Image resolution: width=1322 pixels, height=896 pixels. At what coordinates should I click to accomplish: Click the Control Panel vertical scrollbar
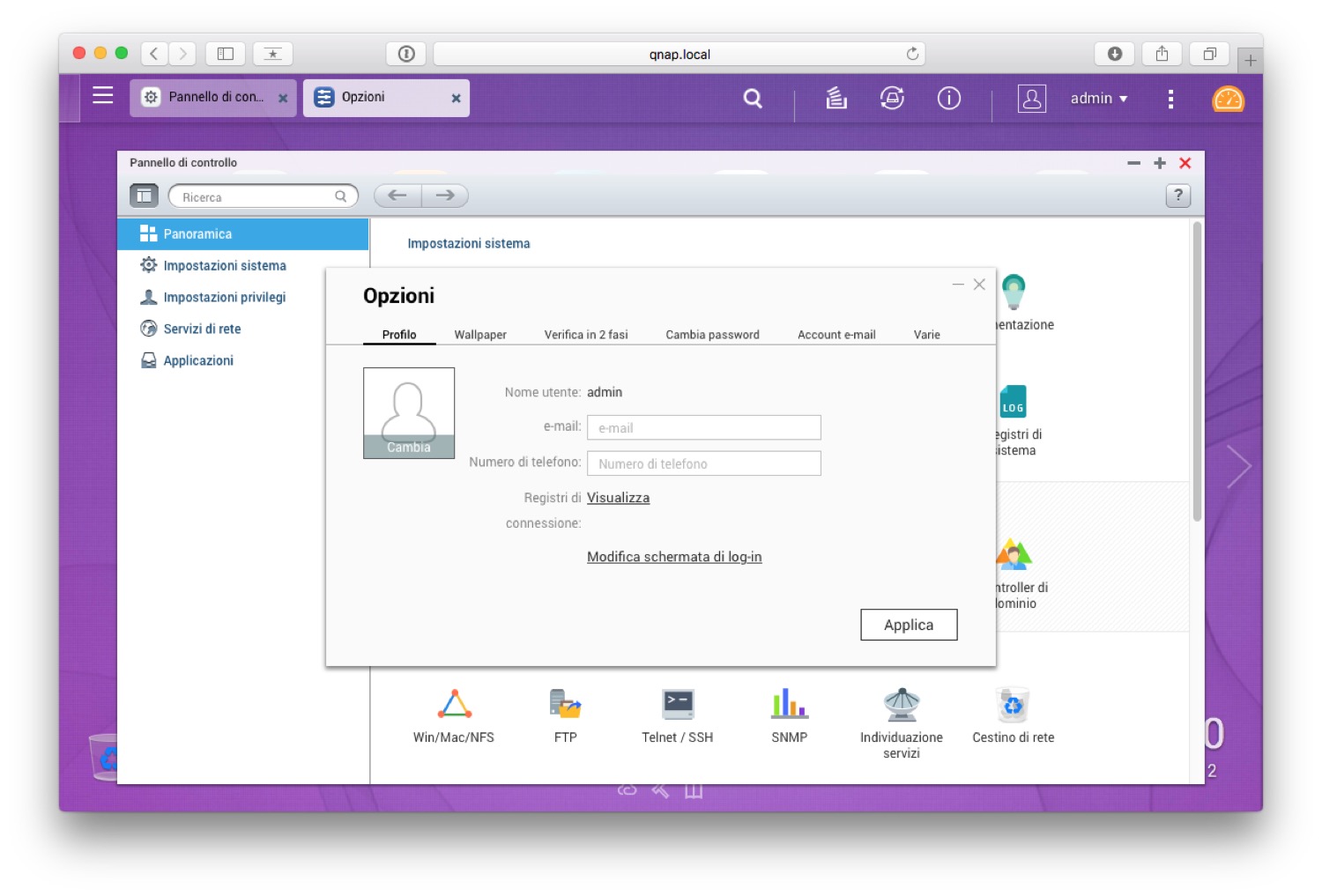pyautogui.click(x=1197, y=371)
